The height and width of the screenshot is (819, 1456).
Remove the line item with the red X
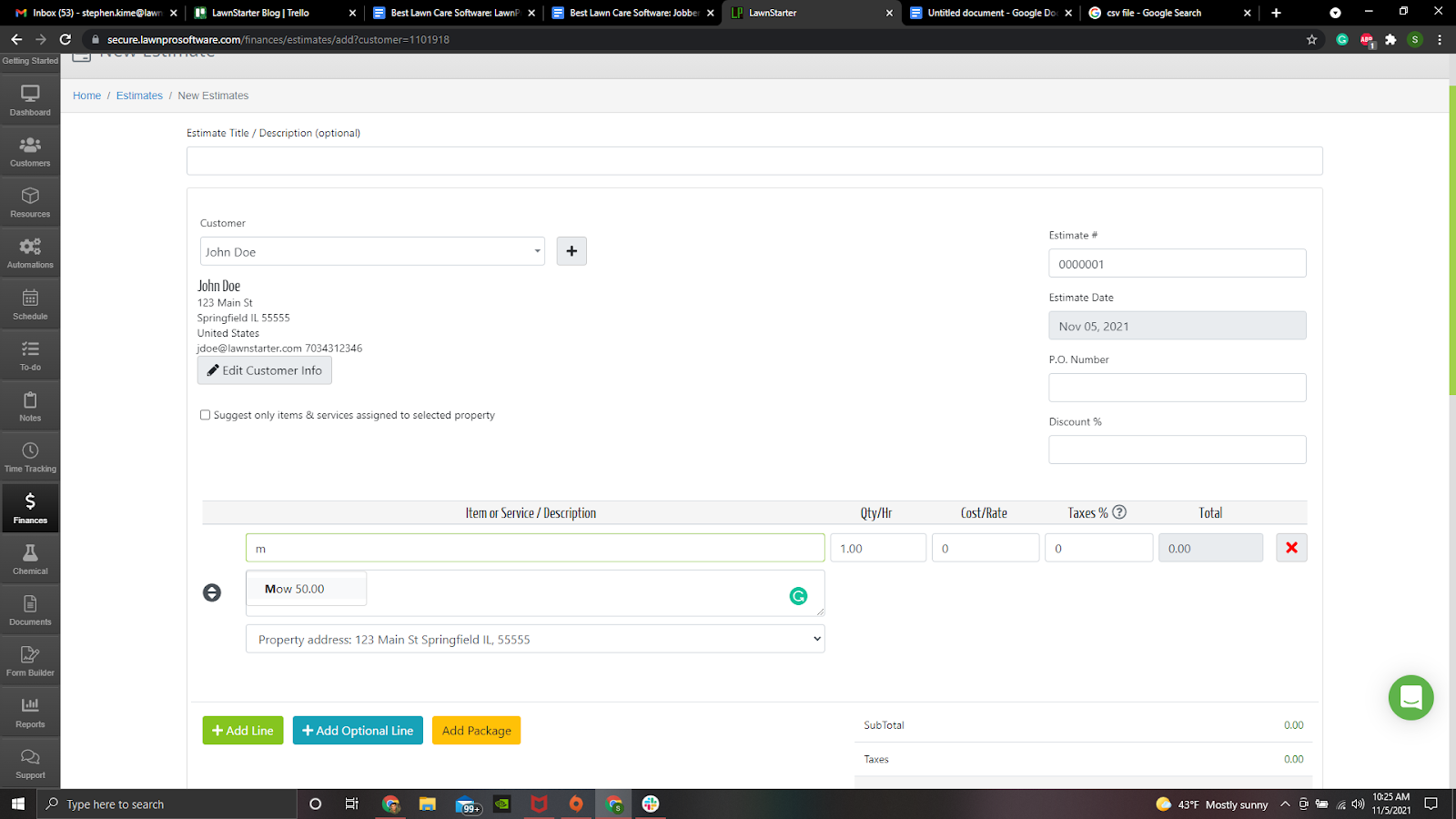pyautogui.click(x=1291, y=547)
